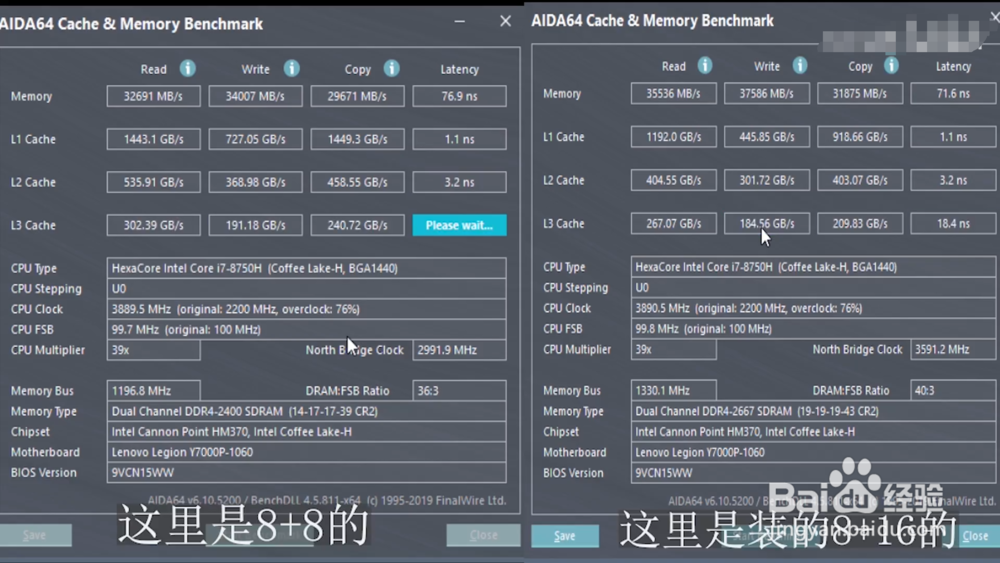Click L2 Cache Write 301.72 GB/s value
The height and width of the screenshot is (563, 1000).
767,180
